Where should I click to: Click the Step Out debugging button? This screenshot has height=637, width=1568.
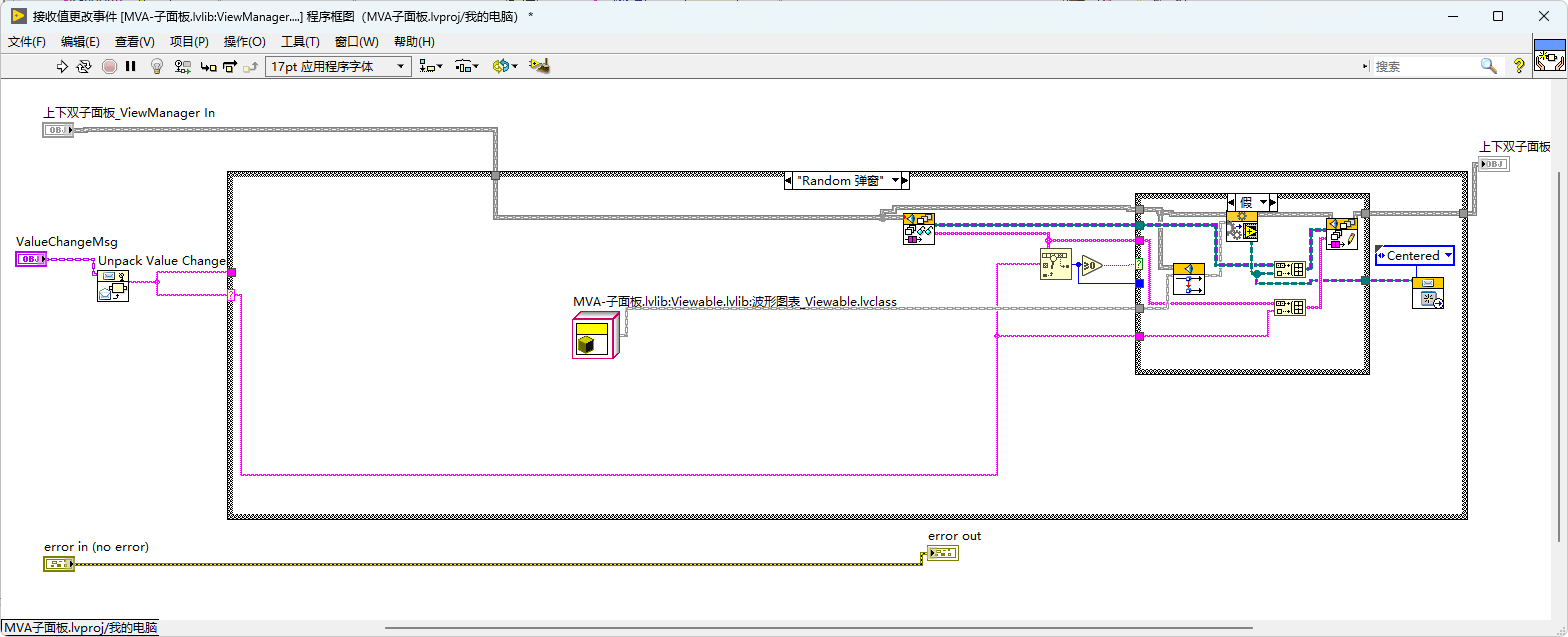(250, 66)
